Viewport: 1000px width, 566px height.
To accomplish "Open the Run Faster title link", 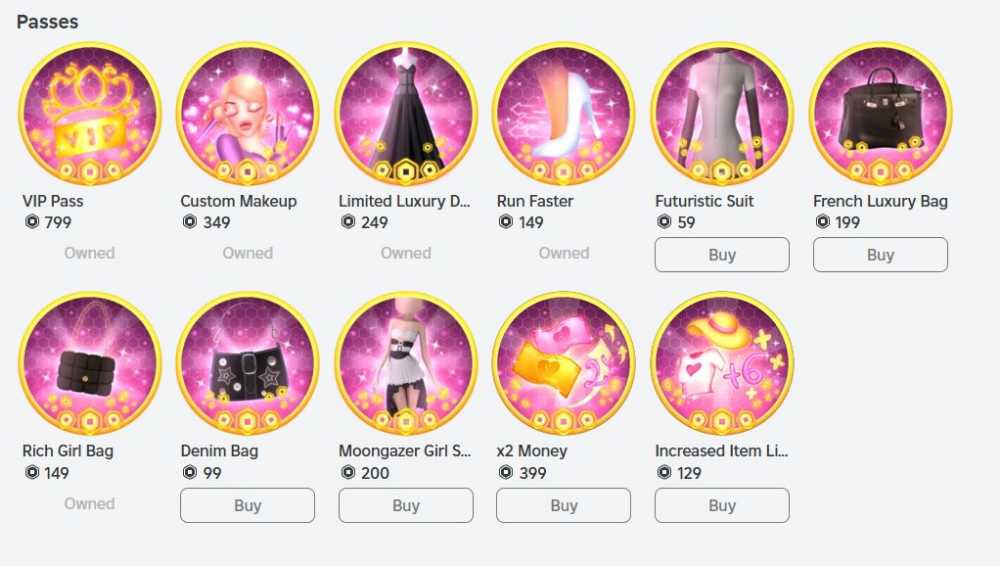I will (535, 201).
